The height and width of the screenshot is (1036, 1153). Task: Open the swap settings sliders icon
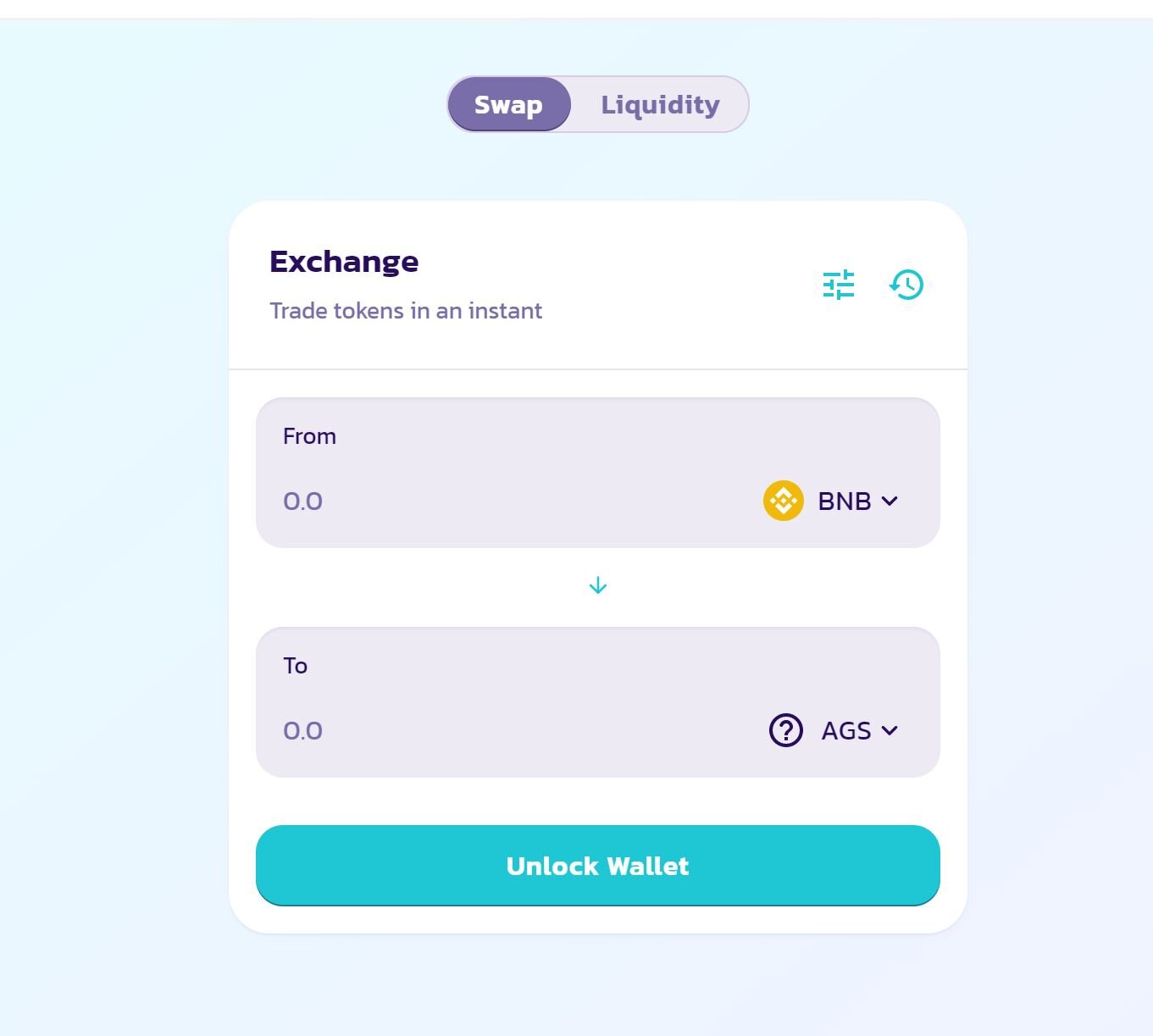click(x=839, y=285)
